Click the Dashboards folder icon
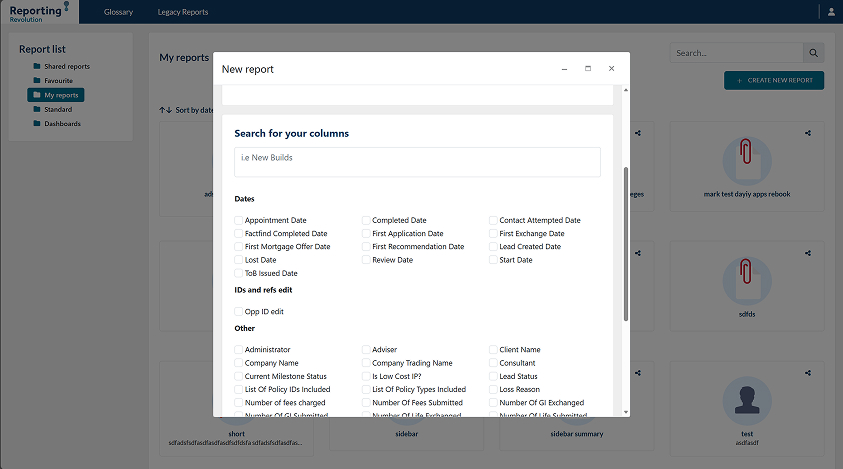This screenshot has height=469, width=843. point(37,123)
